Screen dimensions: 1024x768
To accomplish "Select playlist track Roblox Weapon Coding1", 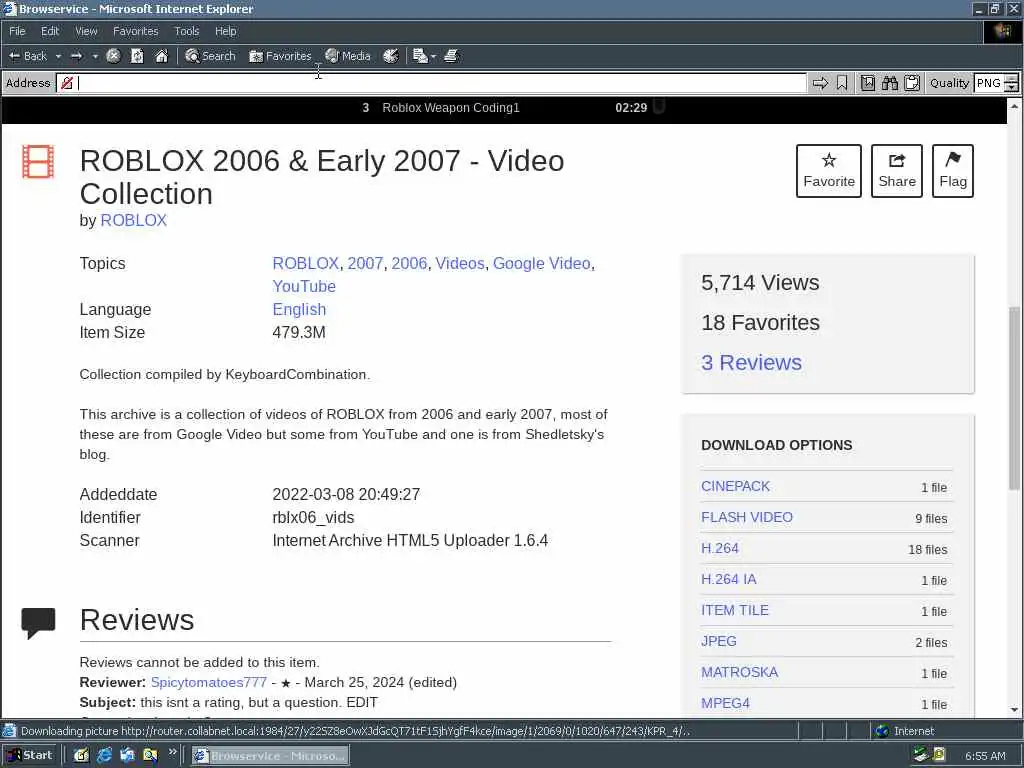I will pyautogui.click(x=451, y=108).
